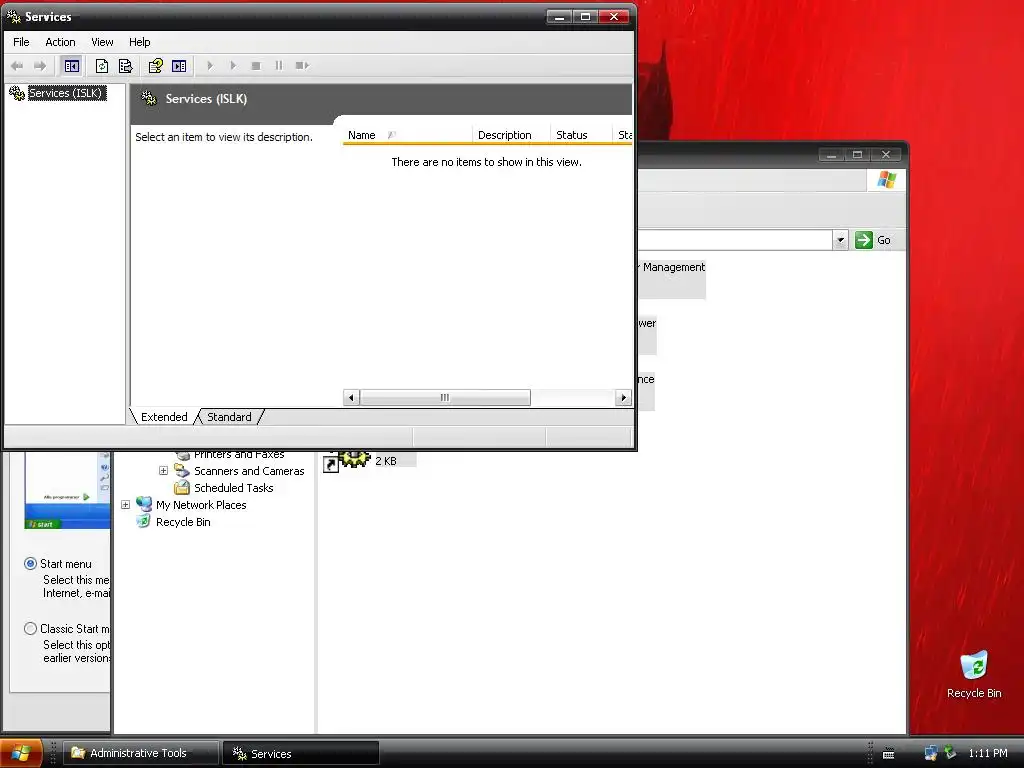
Task: Maximize the Administrative Tools window
Action: pyautogui.click(x=857, y=155)
